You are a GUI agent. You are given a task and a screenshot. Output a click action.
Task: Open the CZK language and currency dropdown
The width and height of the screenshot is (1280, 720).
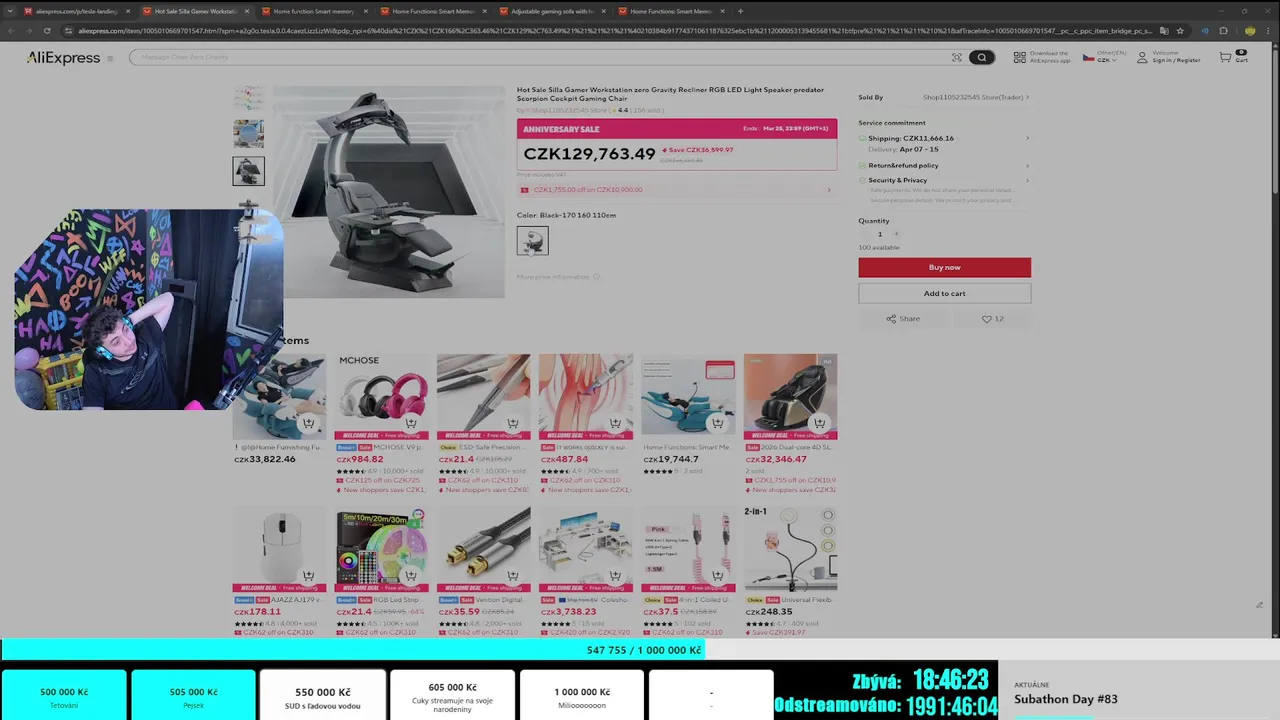tap(1104, 57)
